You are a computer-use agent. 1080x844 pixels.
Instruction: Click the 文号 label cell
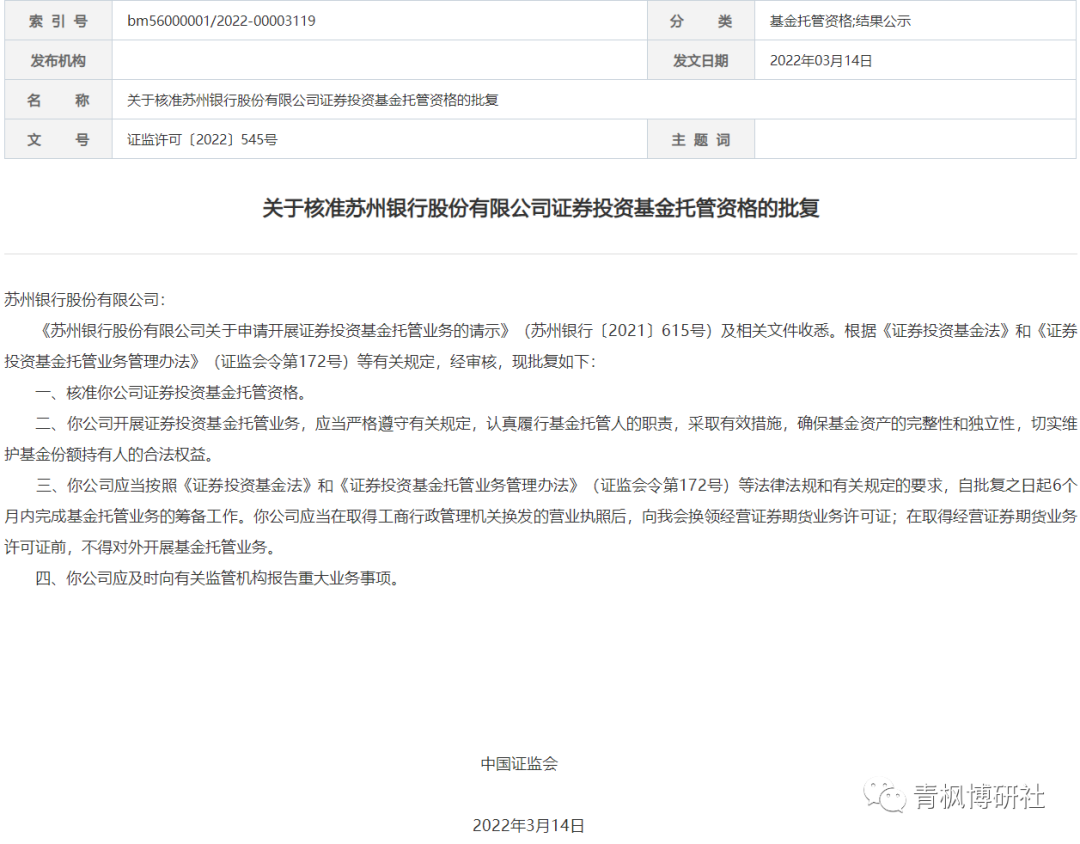click(x=58, y=140)
